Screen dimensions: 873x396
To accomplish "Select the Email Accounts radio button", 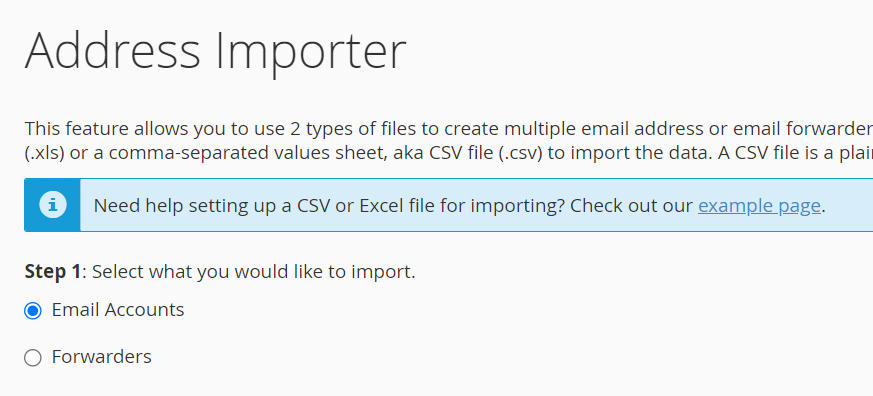I will [x=33, y=310].
